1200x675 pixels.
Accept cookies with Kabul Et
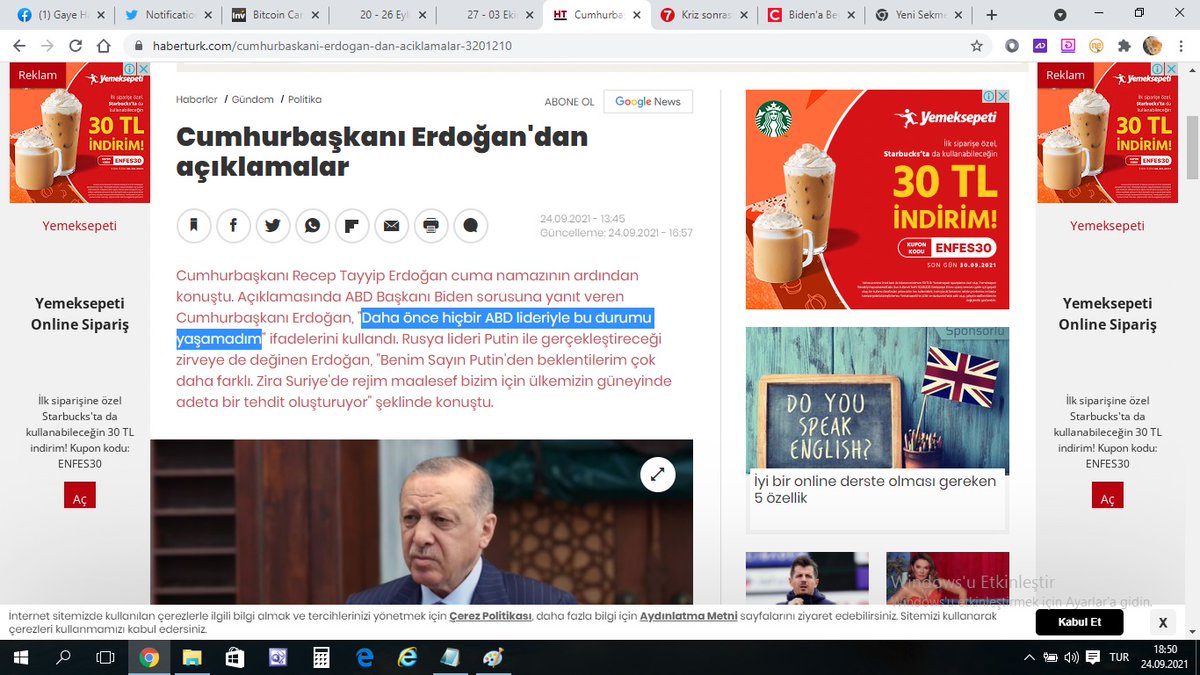pos(1081,622)
